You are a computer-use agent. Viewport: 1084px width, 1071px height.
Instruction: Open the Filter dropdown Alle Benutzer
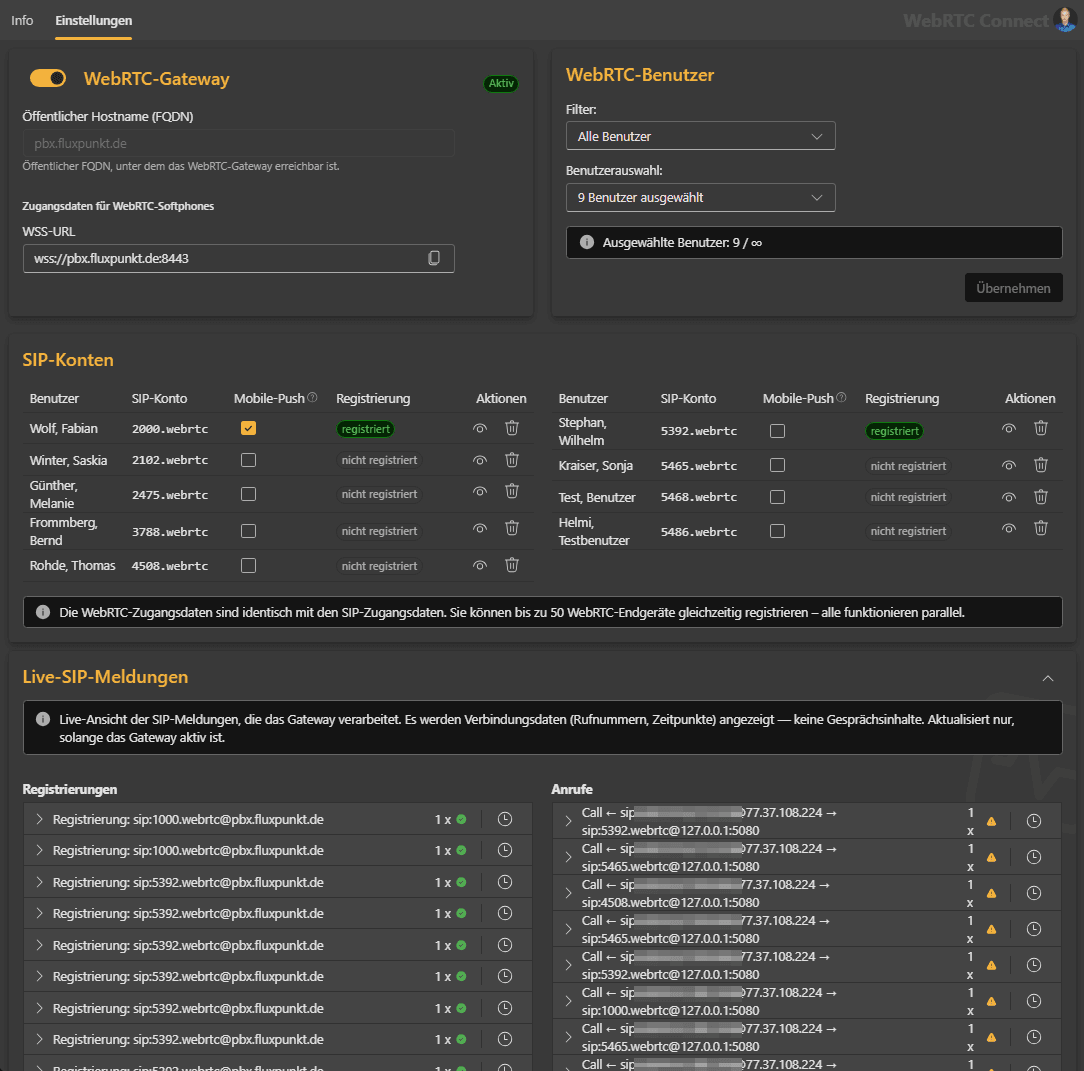pyautogui.click(x=700, y=136)
